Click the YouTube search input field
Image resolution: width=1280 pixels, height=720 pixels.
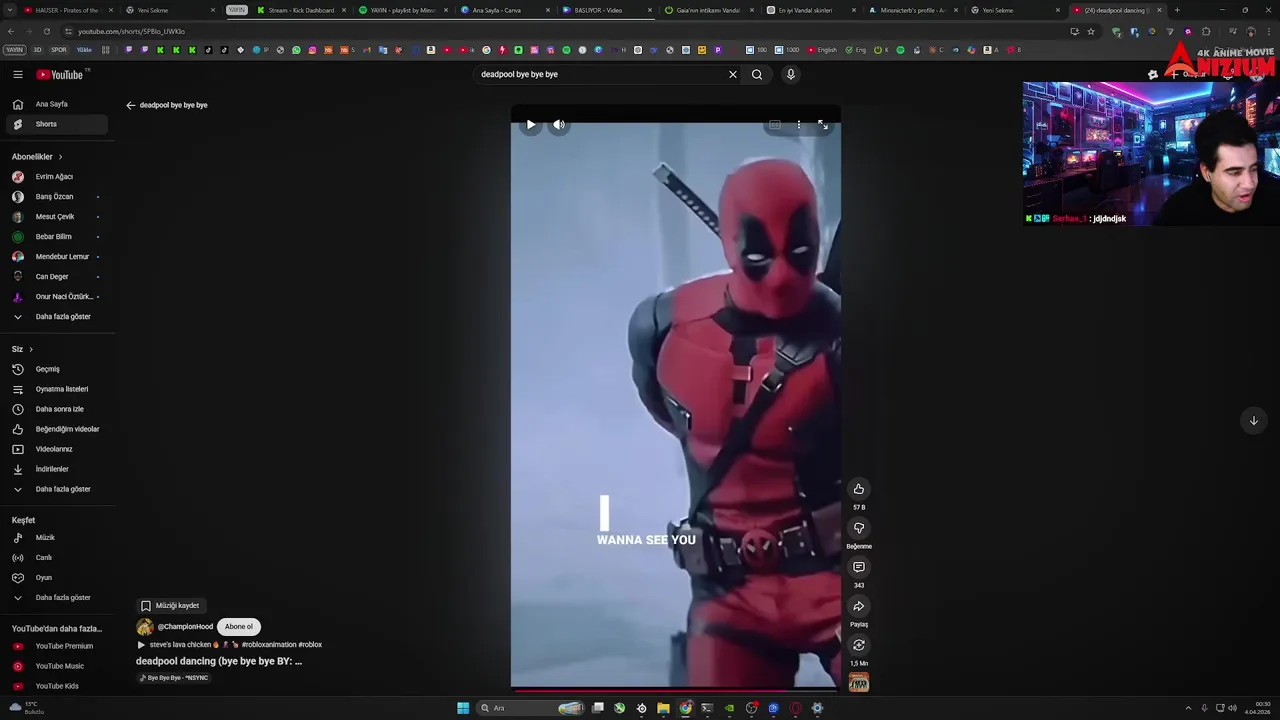pos(600,74)
